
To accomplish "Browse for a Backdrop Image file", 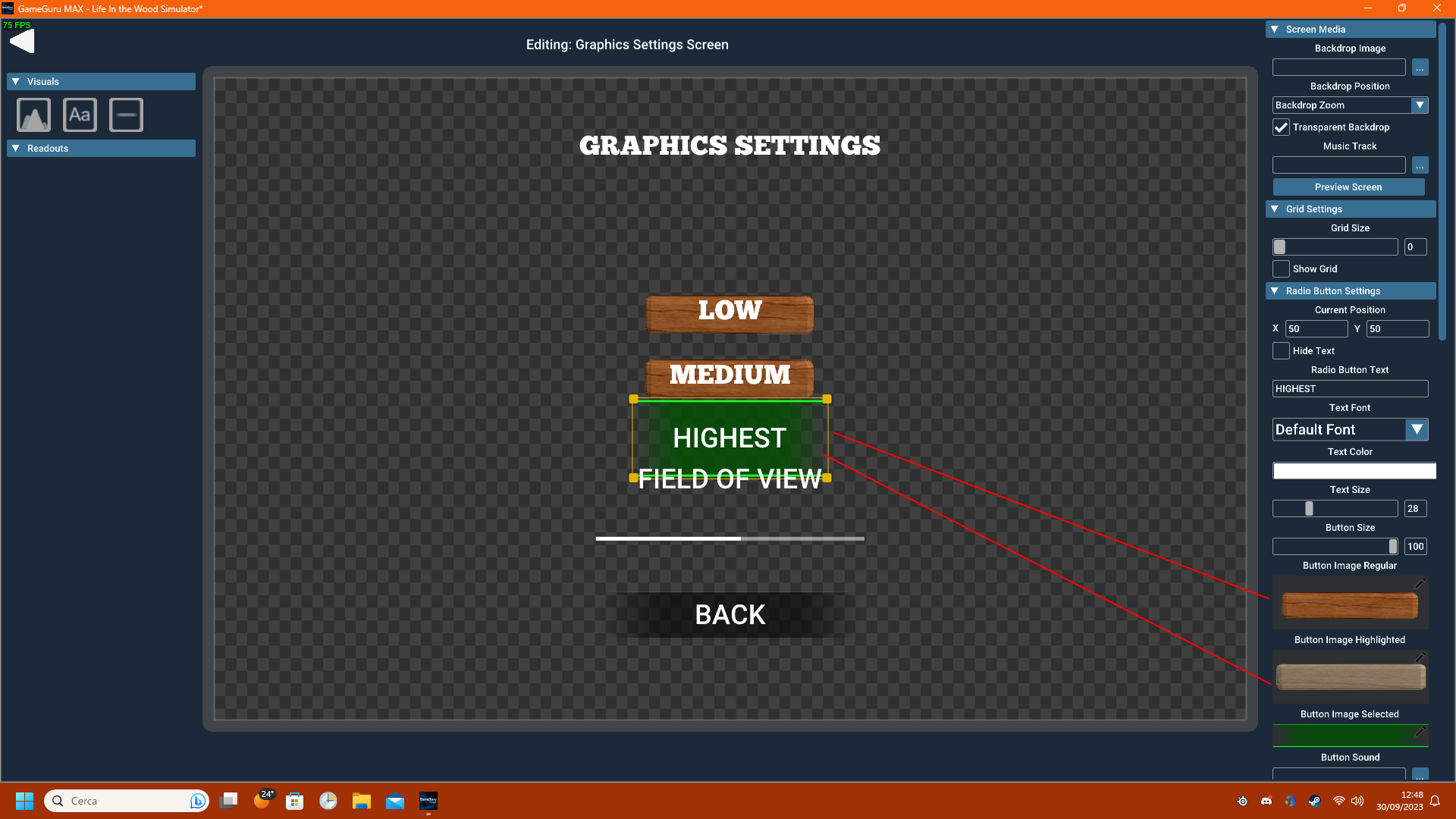I will 1420,67.
